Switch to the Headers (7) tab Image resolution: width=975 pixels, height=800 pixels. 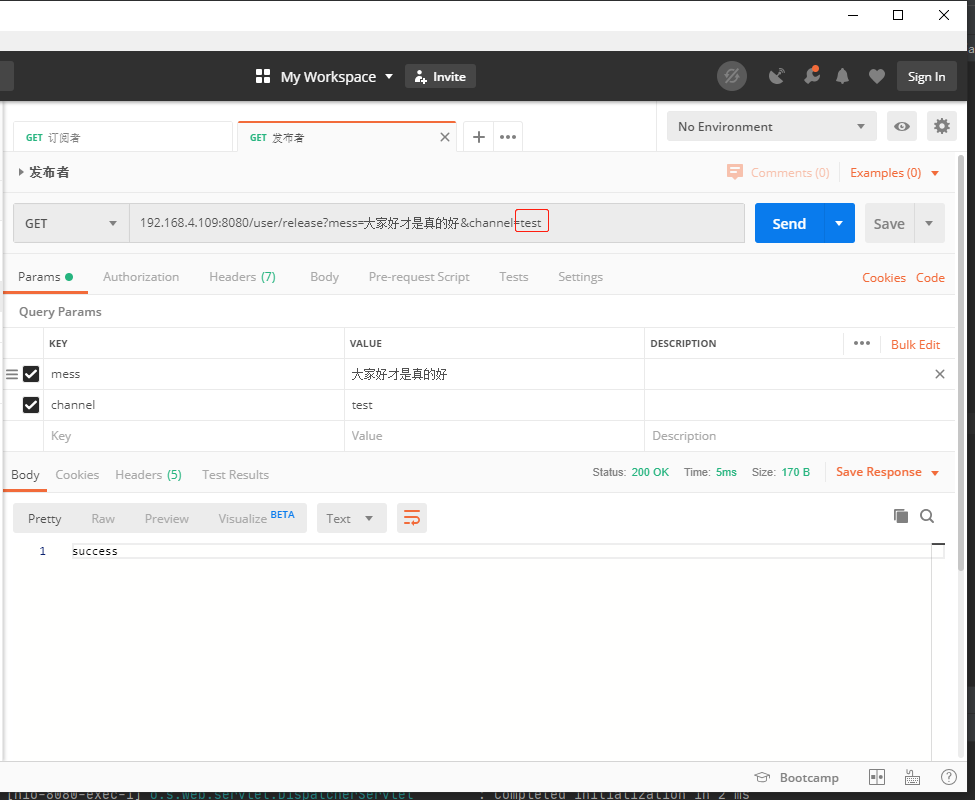[x=242, y=277]
